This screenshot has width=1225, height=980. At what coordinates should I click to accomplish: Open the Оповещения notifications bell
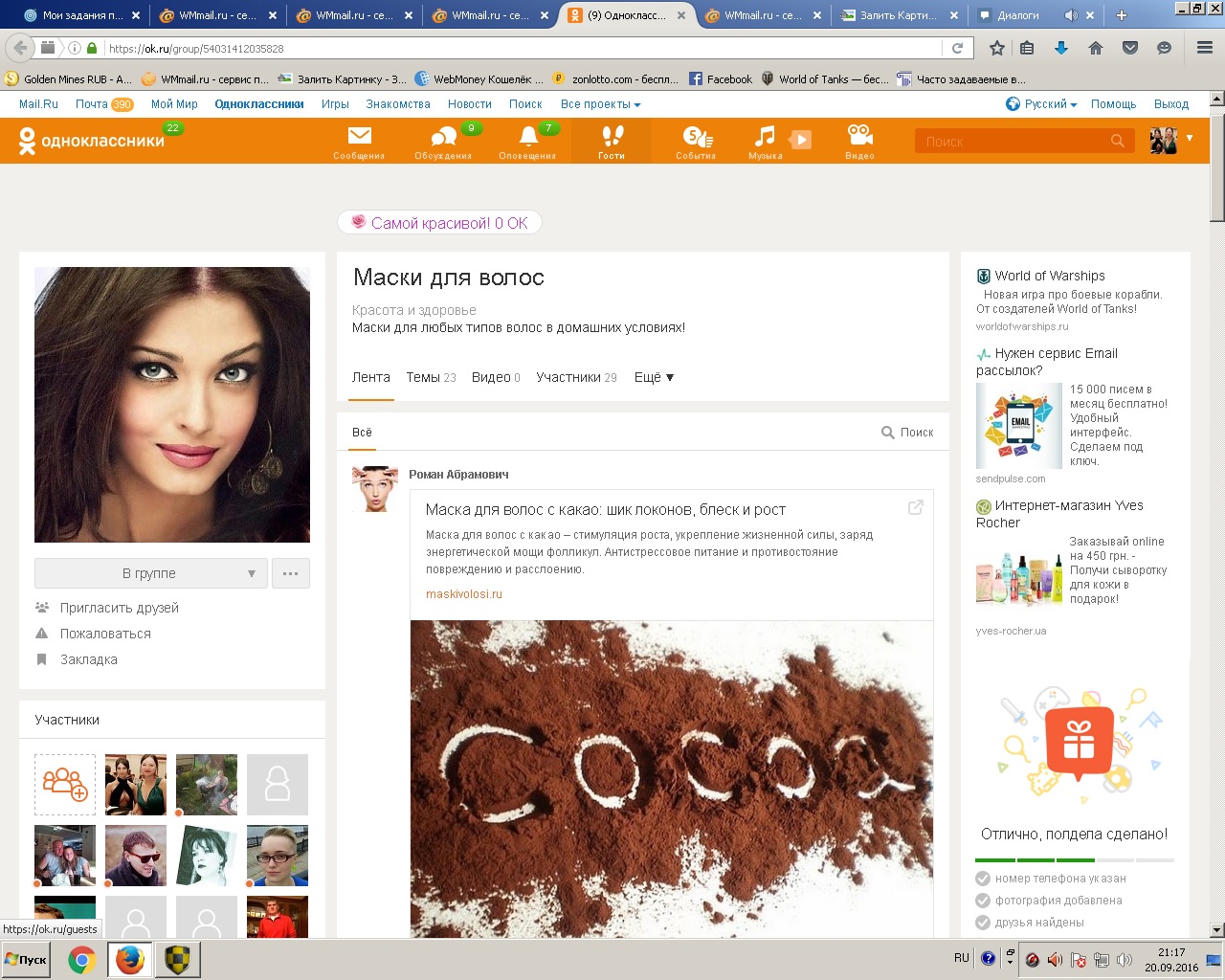pyautogui.click(x=527, y=141)
